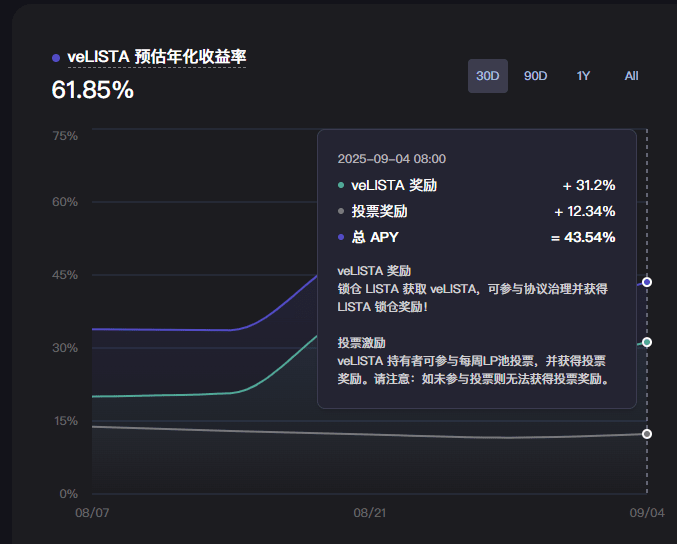This screenshot has width=677, height=544.
Task: Click the green veLISTA reward chart marker
Action: point(647,342)
